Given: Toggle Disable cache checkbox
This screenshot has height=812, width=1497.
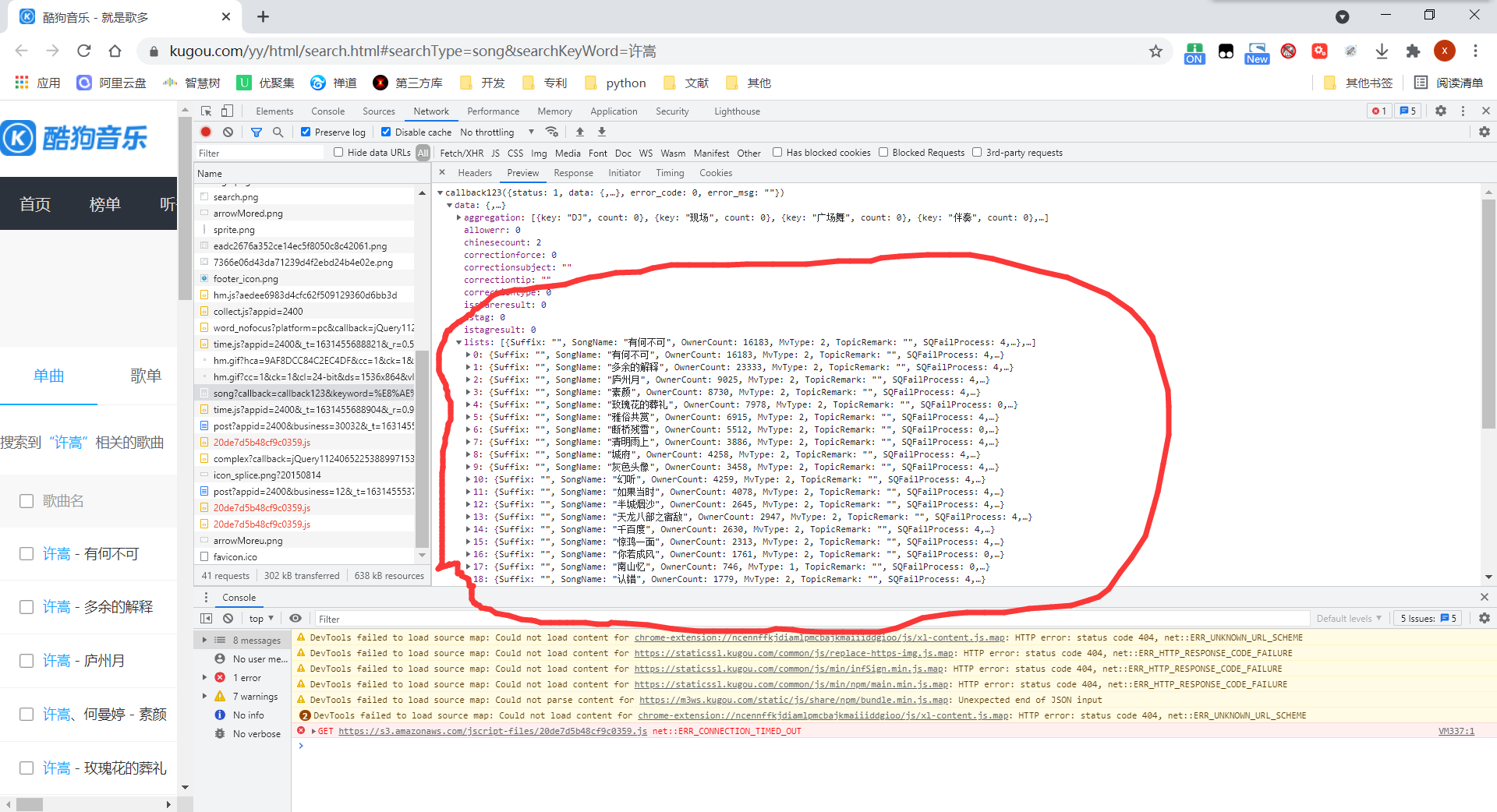Looking at the screenshot, I should (386, 132).
